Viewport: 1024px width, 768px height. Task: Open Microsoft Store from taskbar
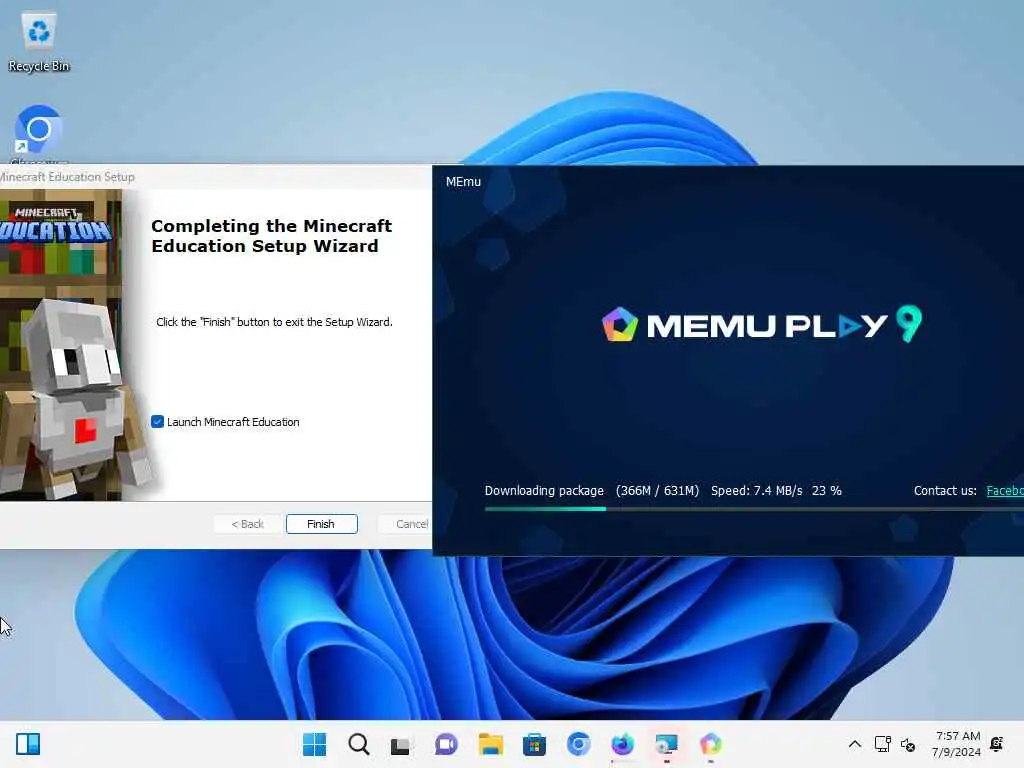coord(534,744)
